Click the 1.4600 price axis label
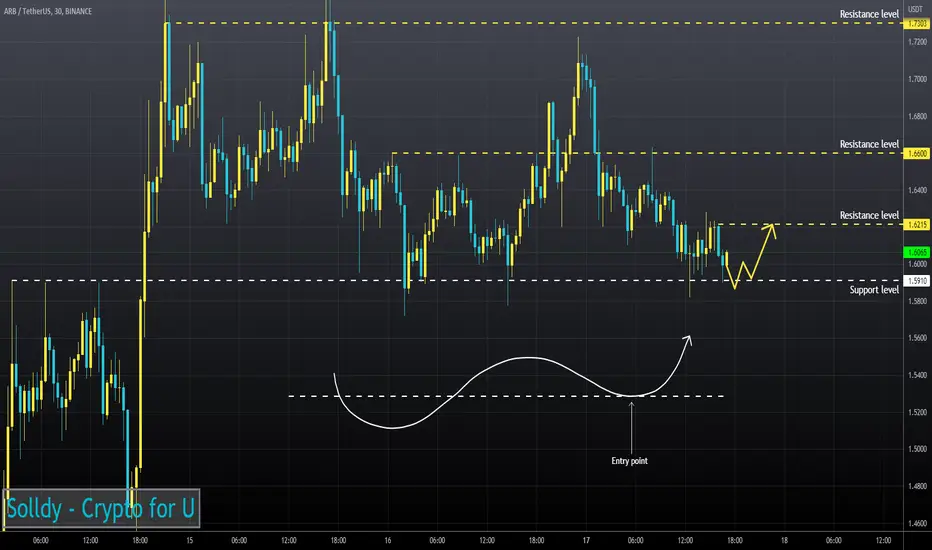This screenshot has height=550, width=932. 917,523
